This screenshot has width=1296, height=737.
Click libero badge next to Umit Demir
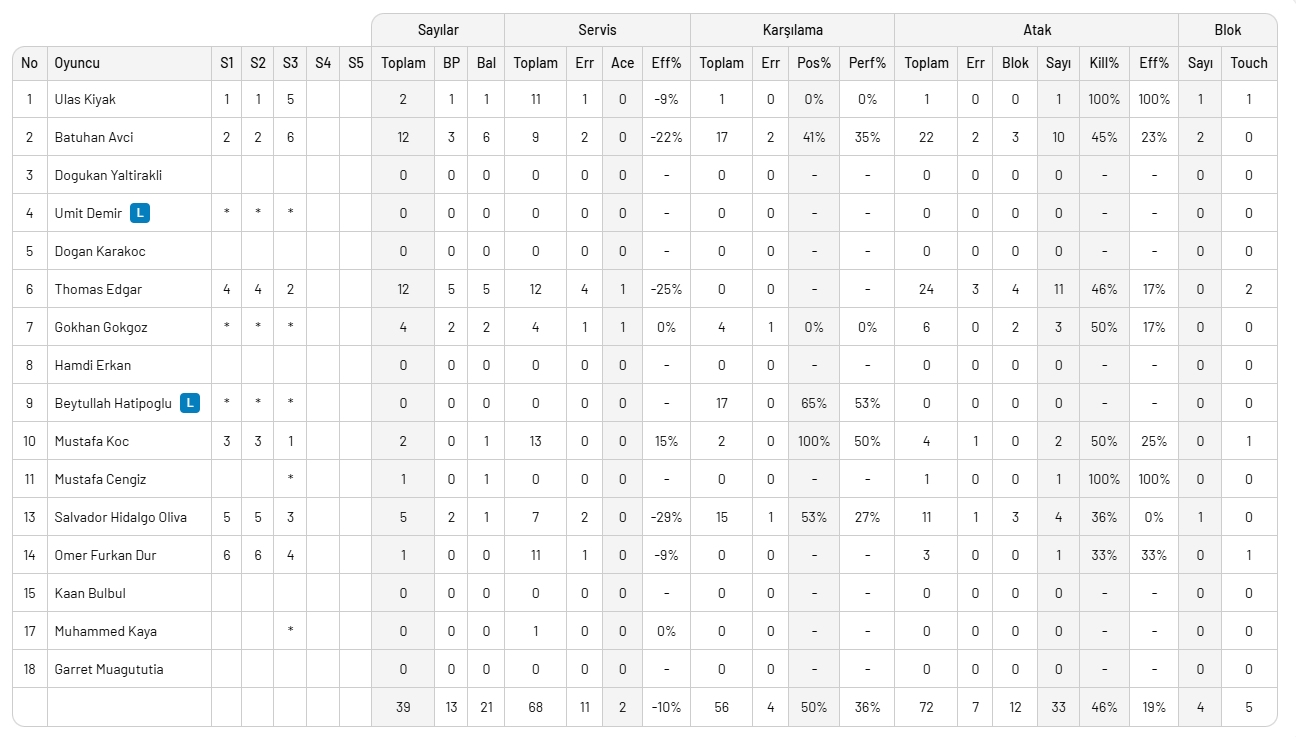[x=141, y=213]
